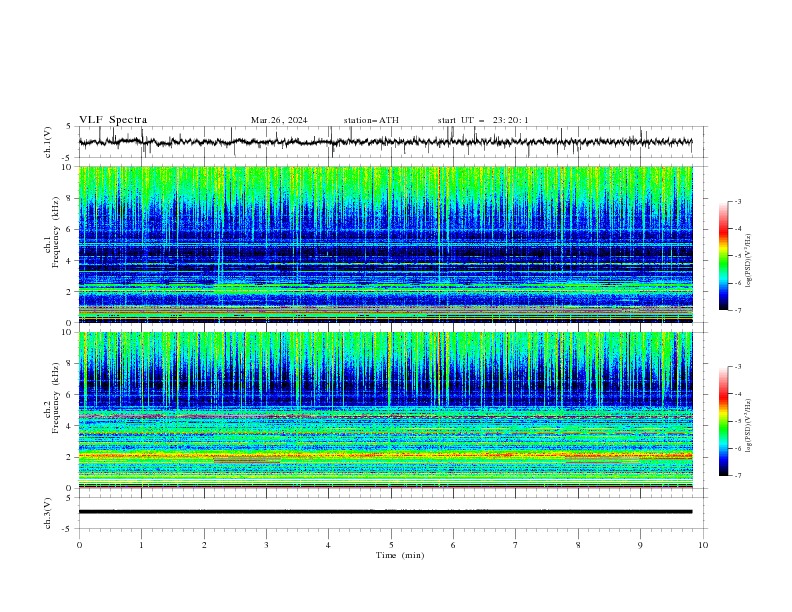This screenshot has width=792, height=612.
Task: Click the lower colorbar's log(PSD) label
Action: pyautogui.click(x=748, y=426)
